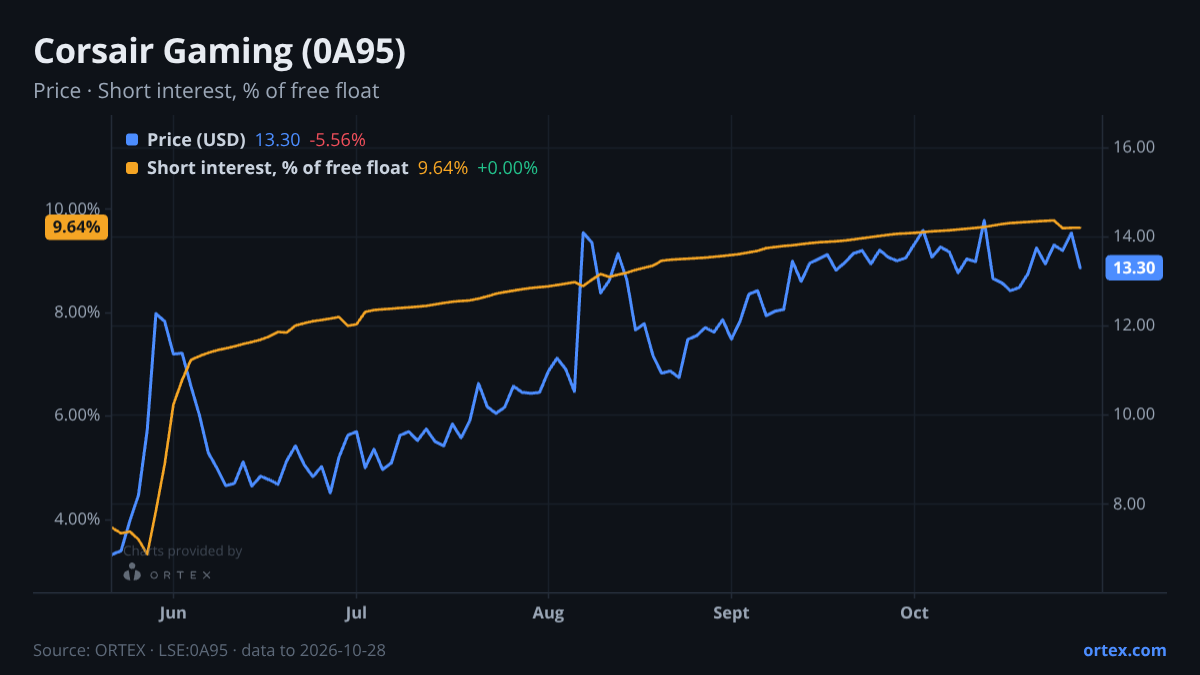Click the 6.00% left axis label

click(x=76, y=416)
